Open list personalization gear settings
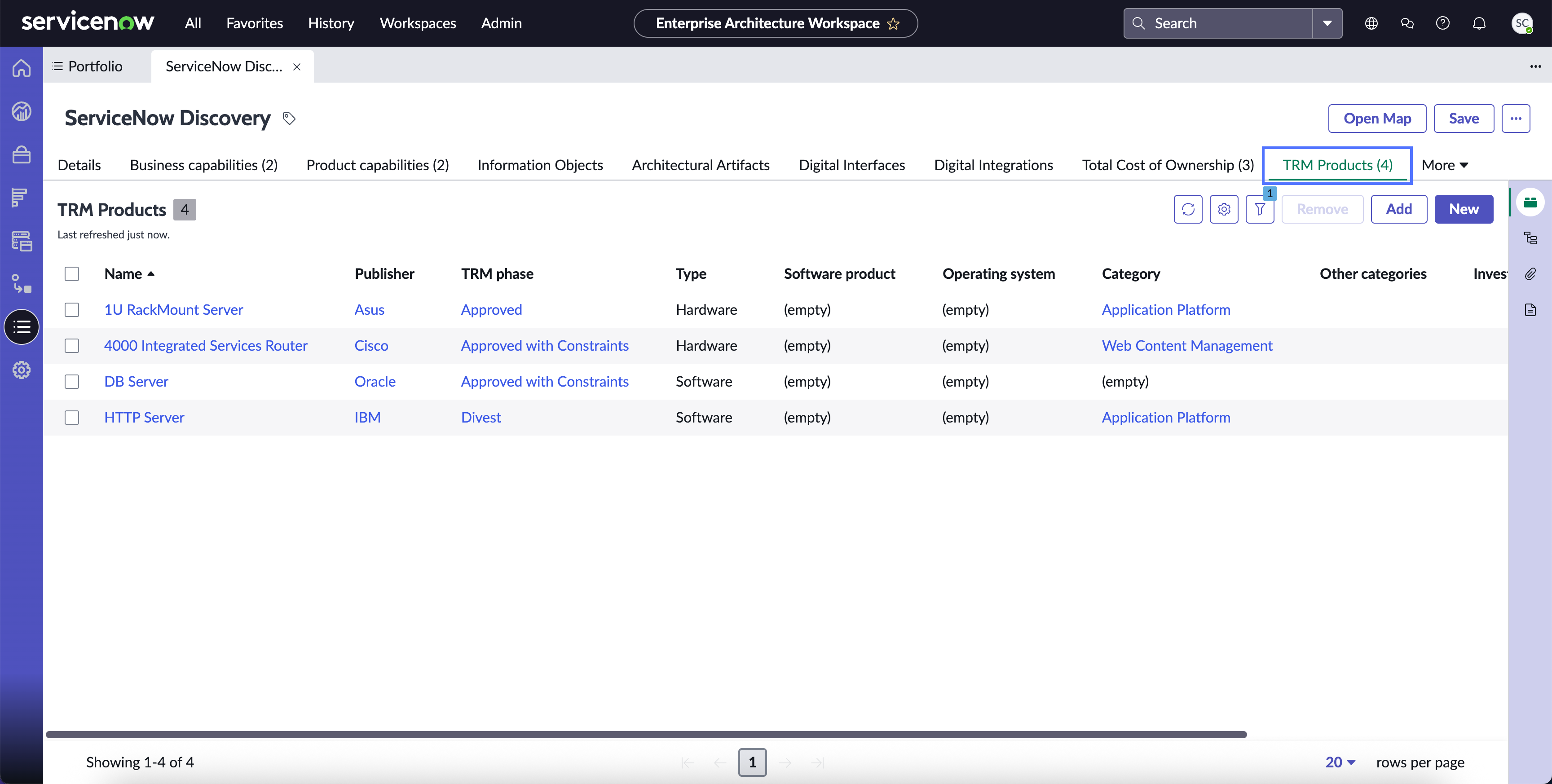 click(x=1224, y=209)
